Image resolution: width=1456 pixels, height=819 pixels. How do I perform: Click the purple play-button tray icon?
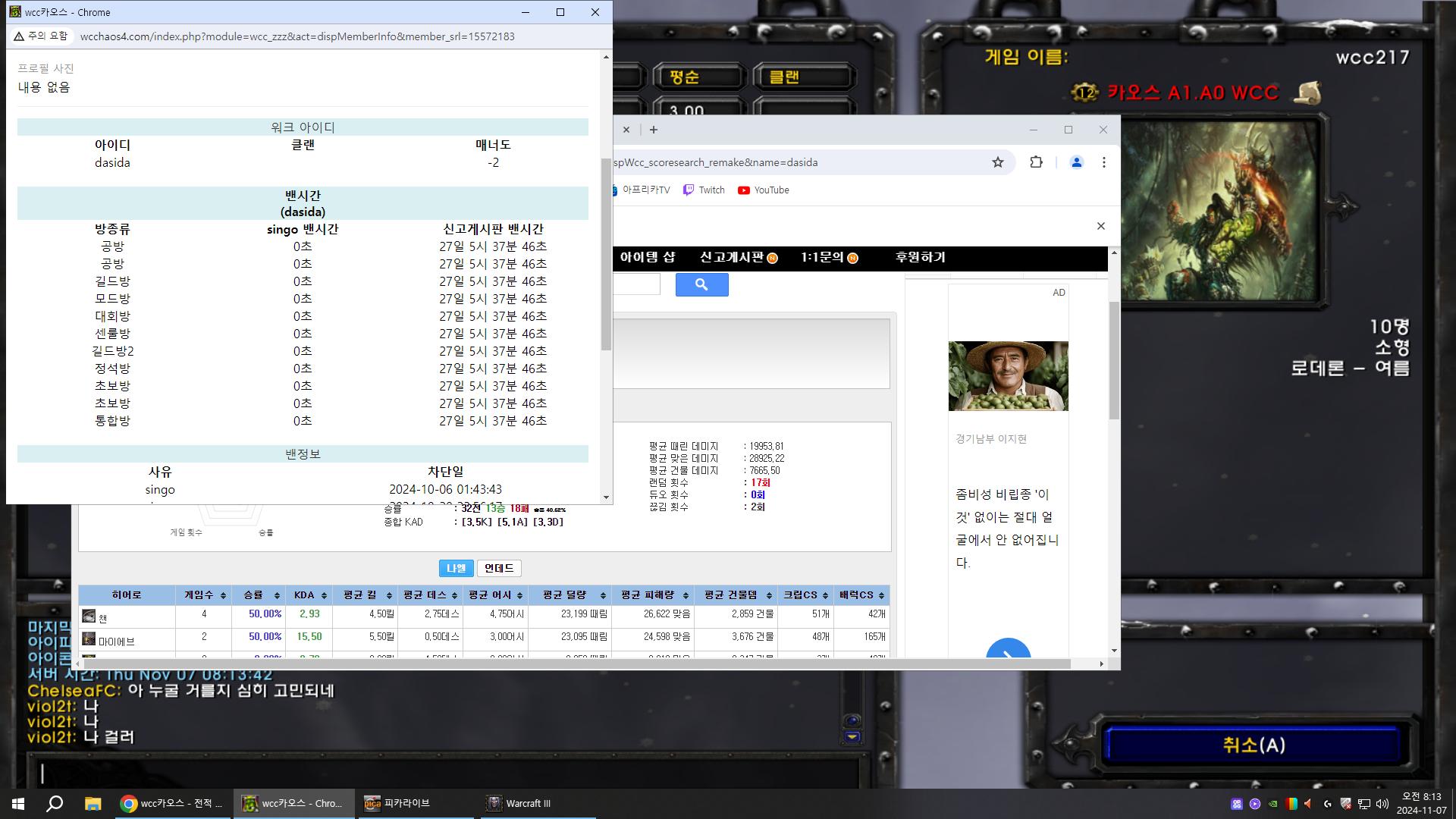pyautogui.click(x=1255, y=804)
